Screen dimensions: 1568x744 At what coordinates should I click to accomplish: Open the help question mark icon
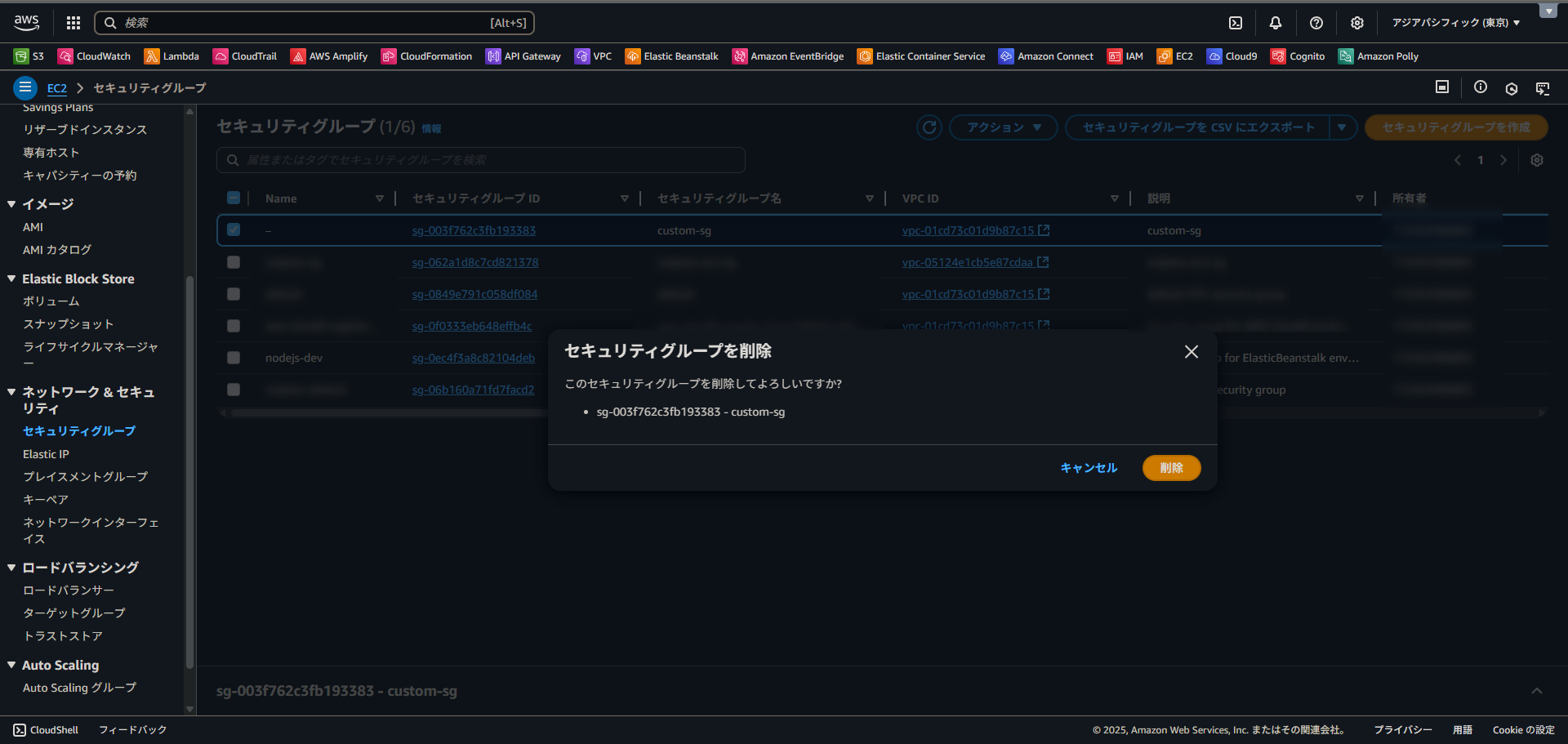pyautogui.click(x=1316, y=23)
